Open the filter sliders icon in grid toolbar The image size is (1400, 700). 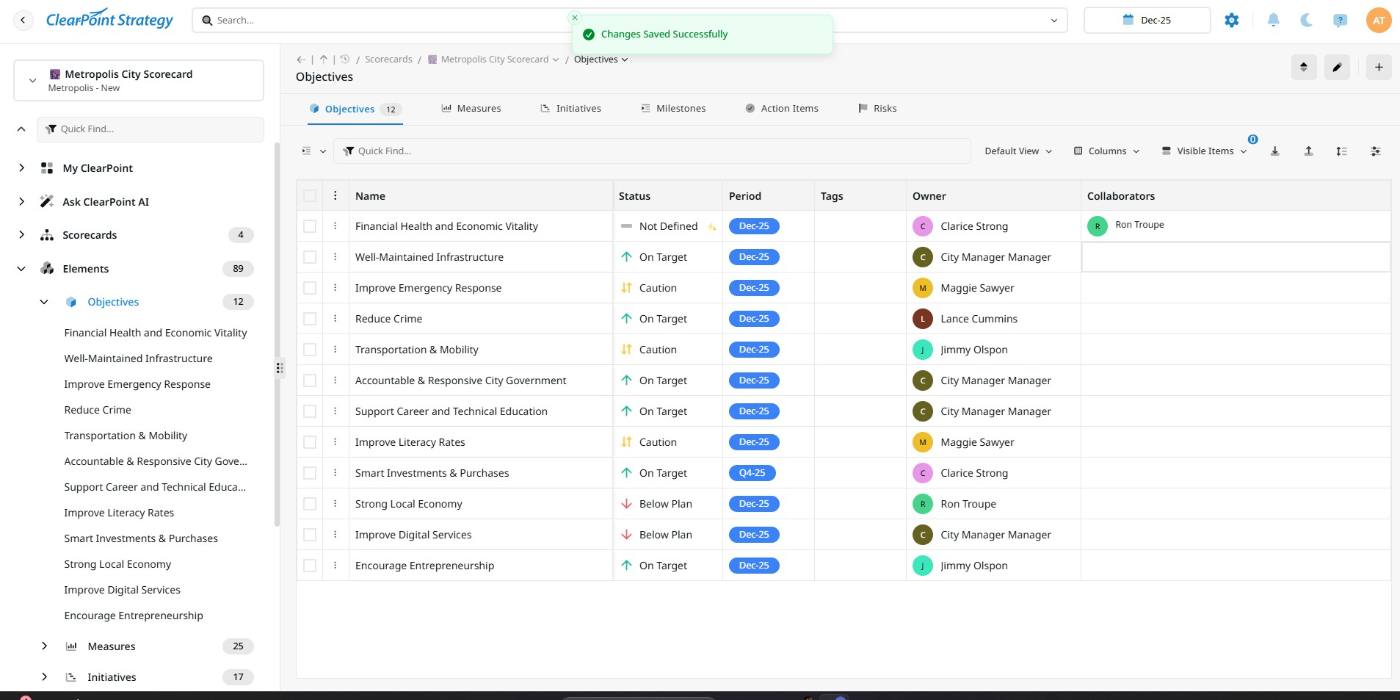[1376, 151]
